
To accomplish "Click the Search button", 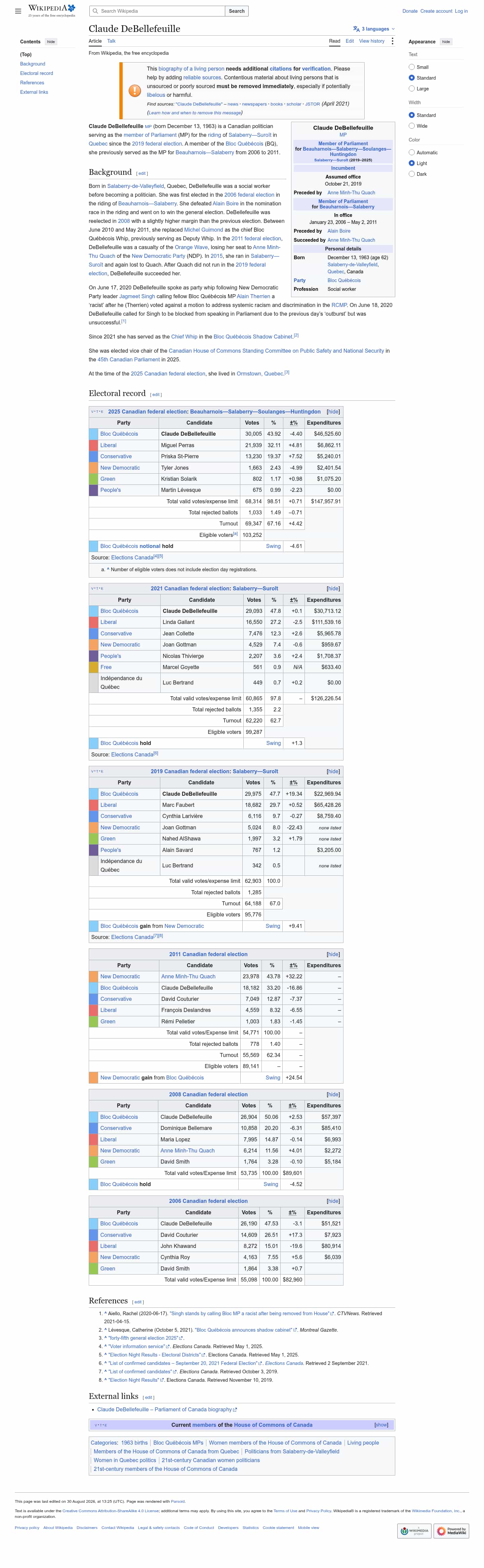I will pyautogui.click(x=237, y=11).
